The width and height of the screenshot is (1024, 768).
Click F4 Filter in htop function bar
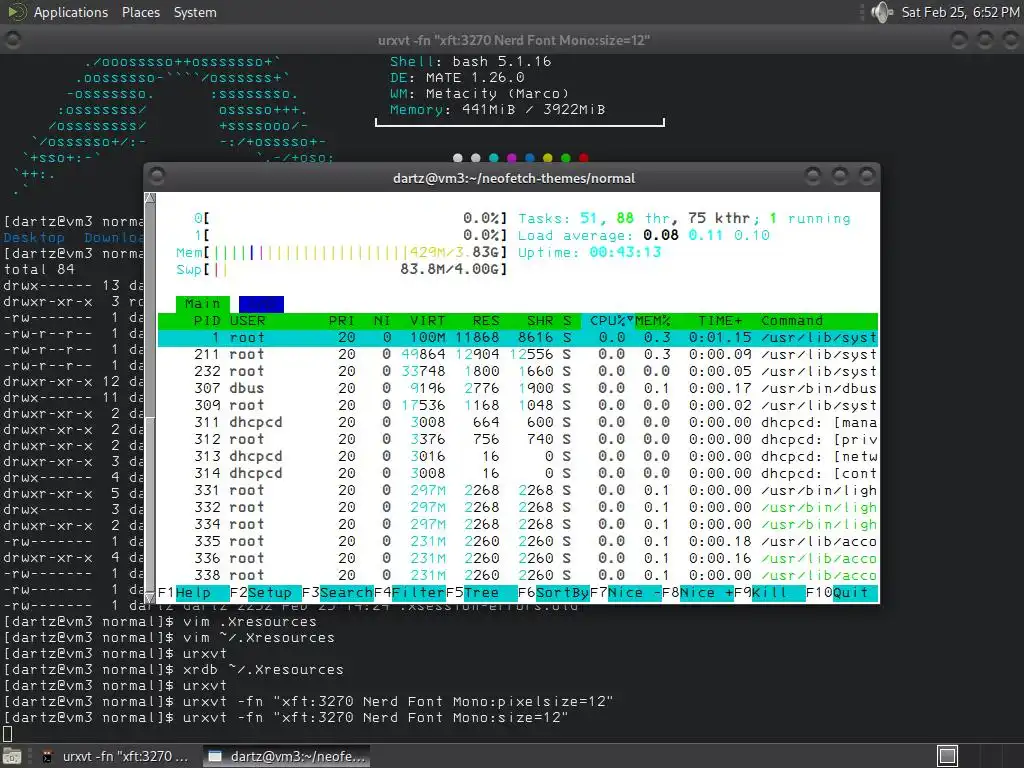pos(409,592)
